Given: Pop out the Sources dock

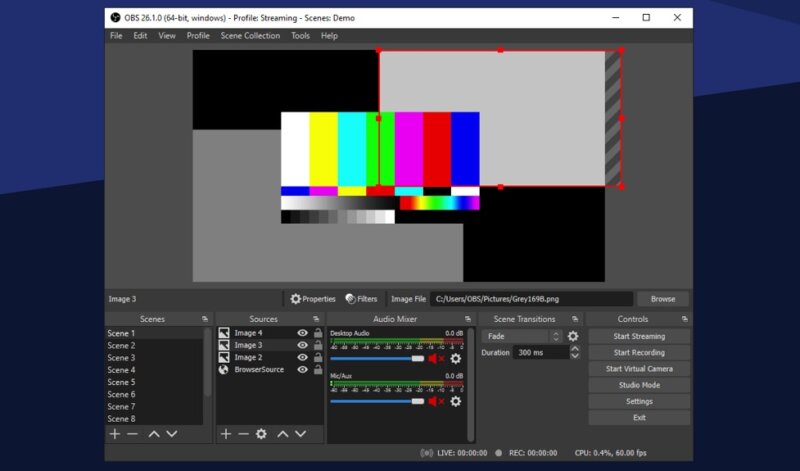Looking at the screenshot, I should (x=316, y=319).
